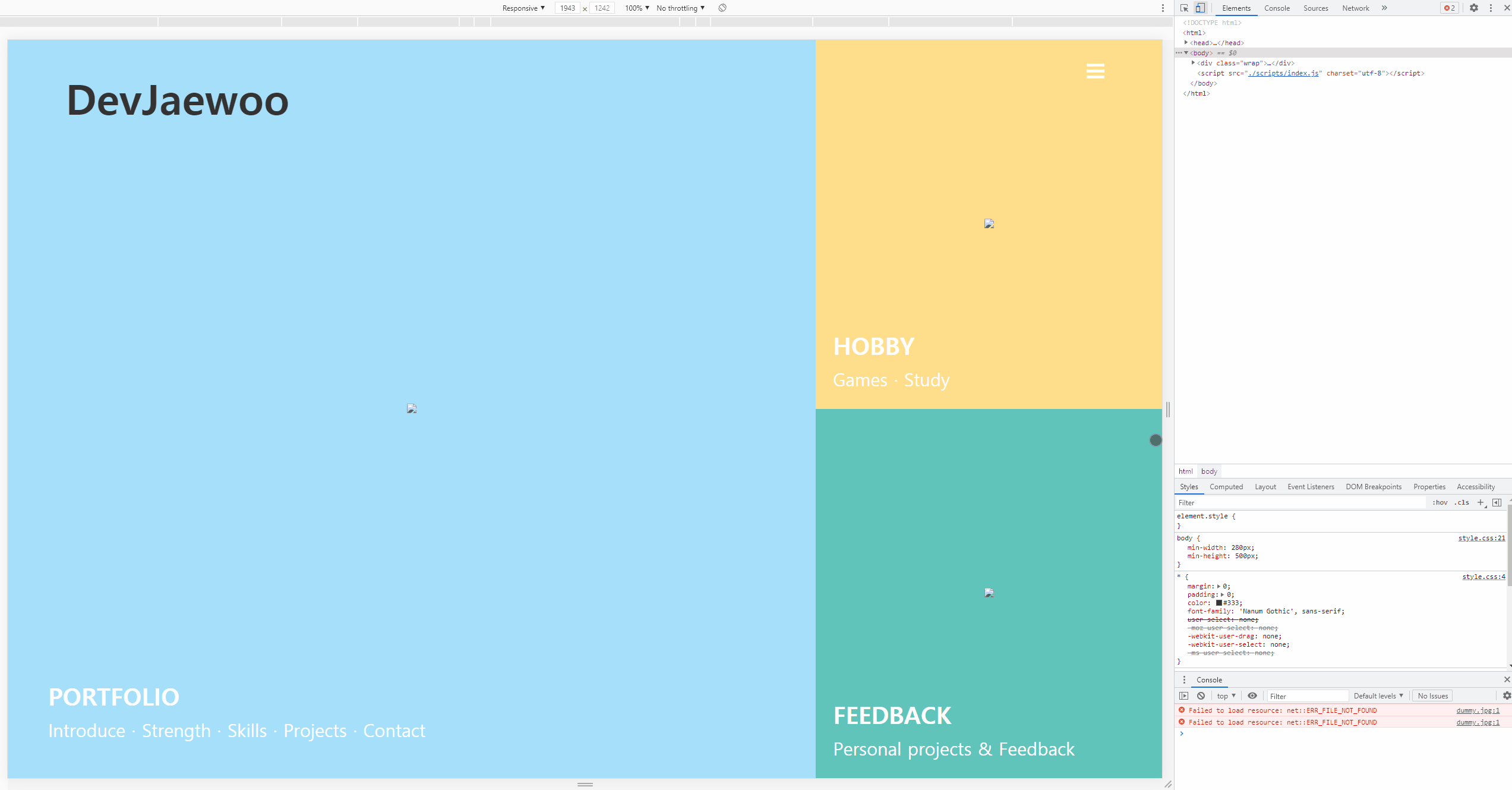Show the console sidebar
This screenshot has height=790, width=1512.
1184,695
